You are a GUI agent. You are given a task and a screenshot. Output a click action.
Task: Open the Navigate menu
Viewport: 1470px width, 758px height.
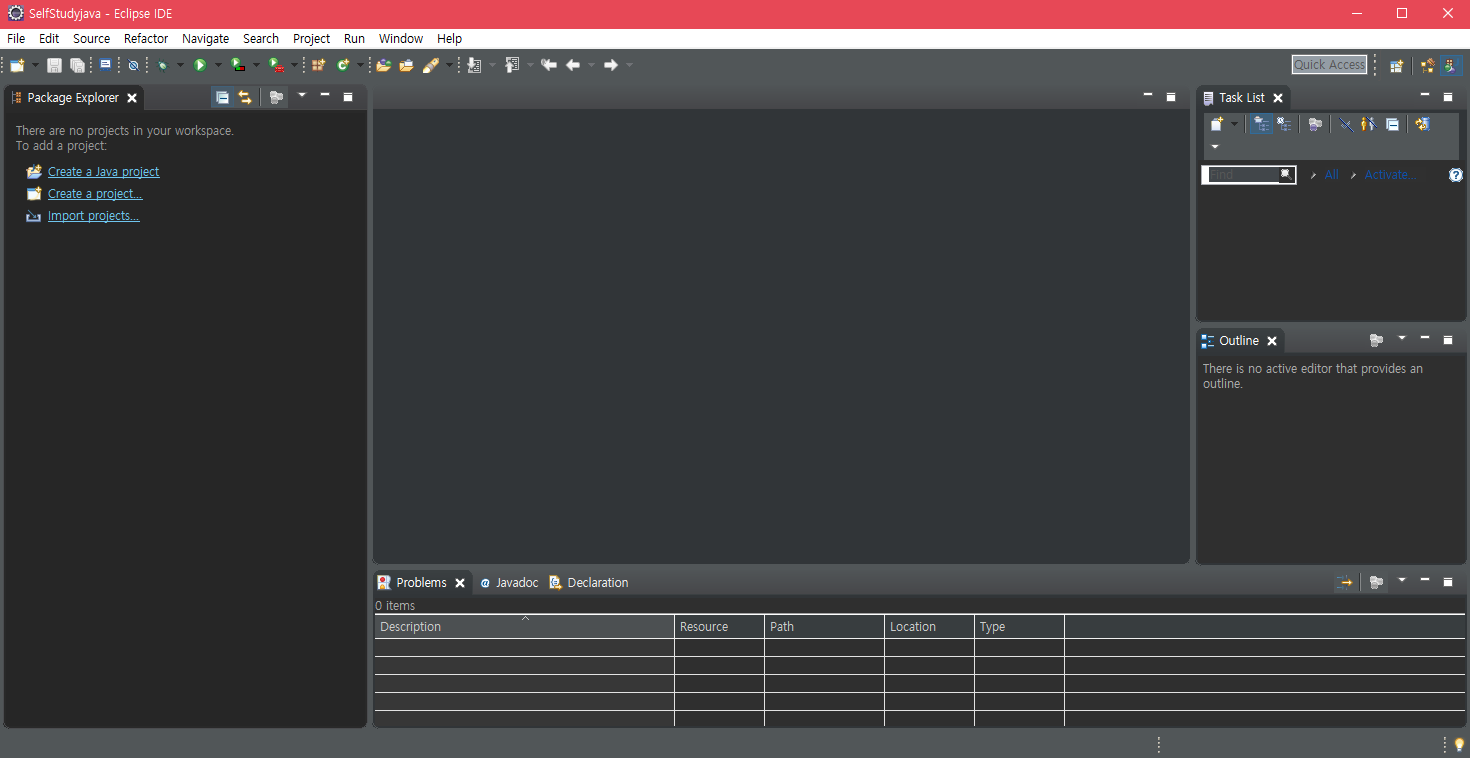coord(205,38)
